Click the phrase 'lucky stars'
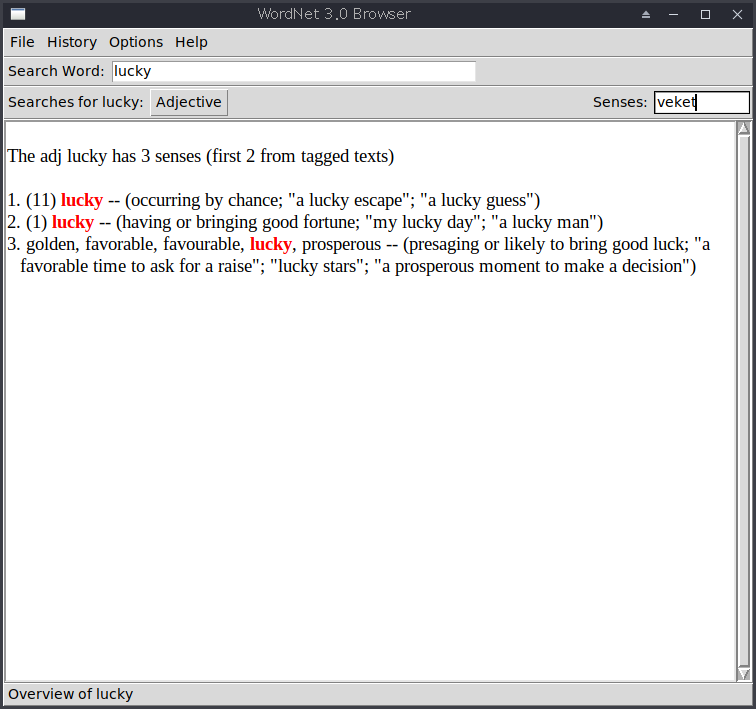756x709 pixels. coord(318,267)
